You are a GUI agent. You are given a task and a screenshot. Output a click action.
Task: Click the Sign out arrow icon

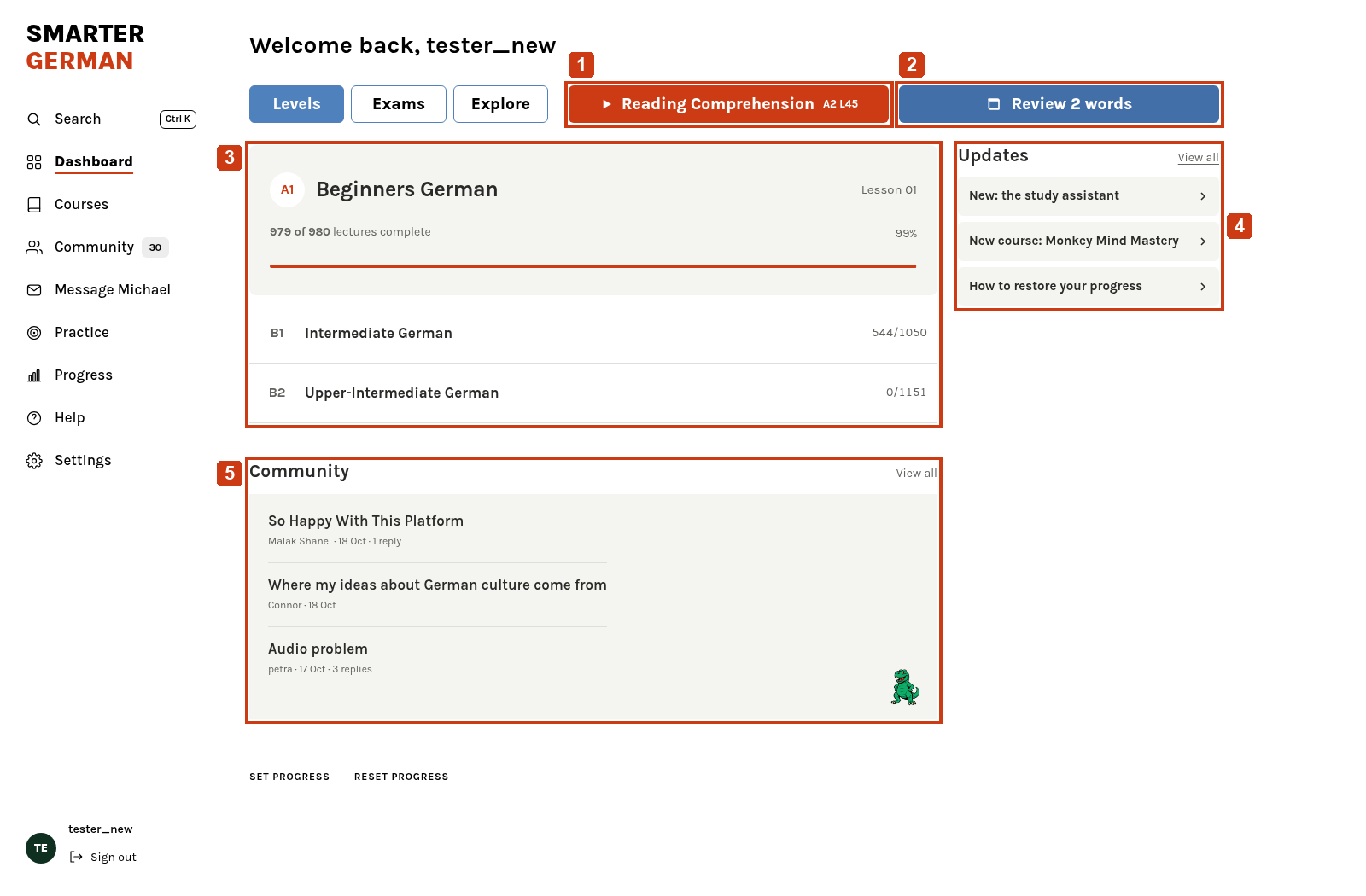(x=76, y=857)
